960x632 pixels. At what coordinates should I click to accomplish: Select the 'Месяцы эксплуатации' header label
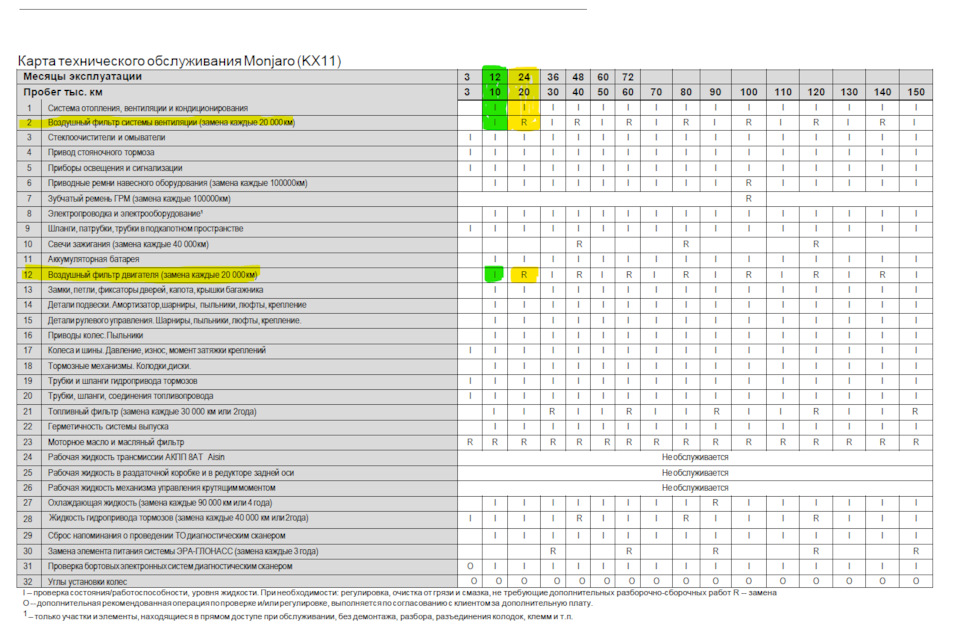point(83,77)
